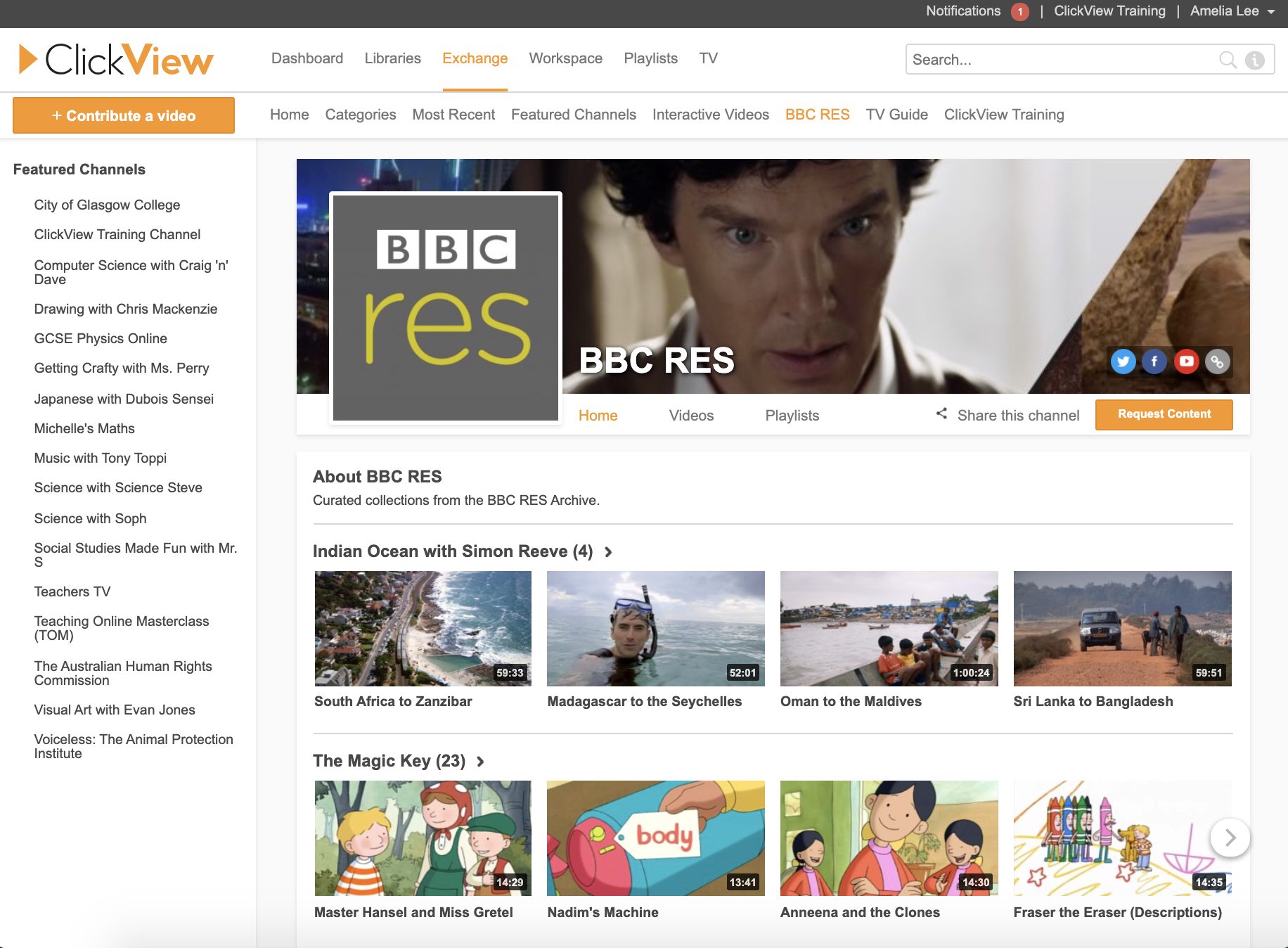This screenshot has width=1288, height=948.
Task: Click Request Content button
Action: pos(1164,414)
